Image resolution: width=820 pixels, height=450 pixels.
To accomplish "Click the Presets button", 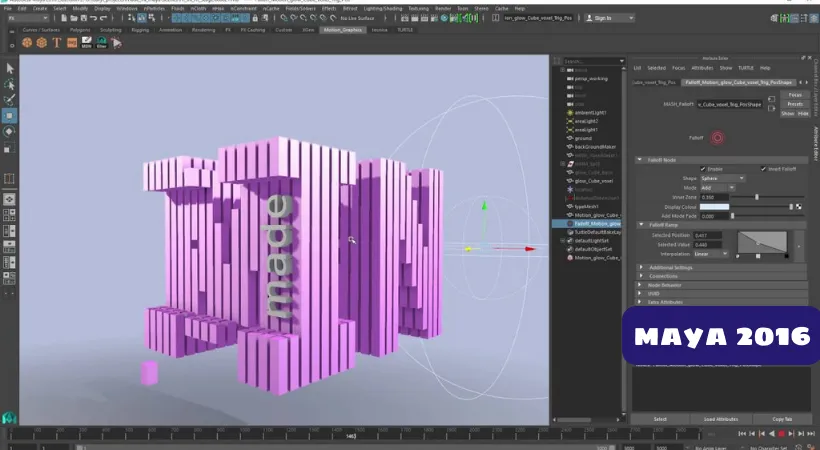I will [794, 104].
